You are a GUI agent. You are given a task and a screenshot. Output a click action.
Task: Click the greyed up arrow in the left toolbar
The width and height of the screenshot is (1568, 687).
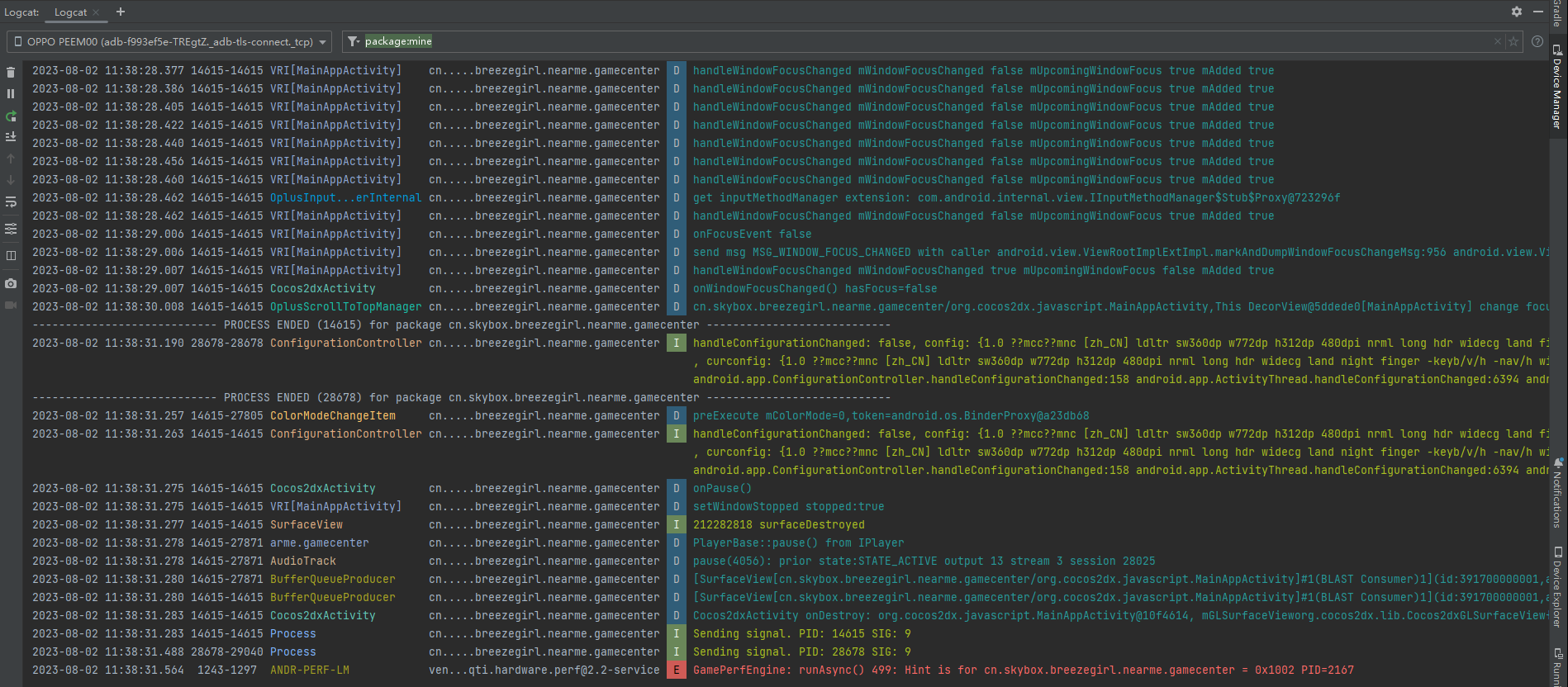(x=11, y=159)
